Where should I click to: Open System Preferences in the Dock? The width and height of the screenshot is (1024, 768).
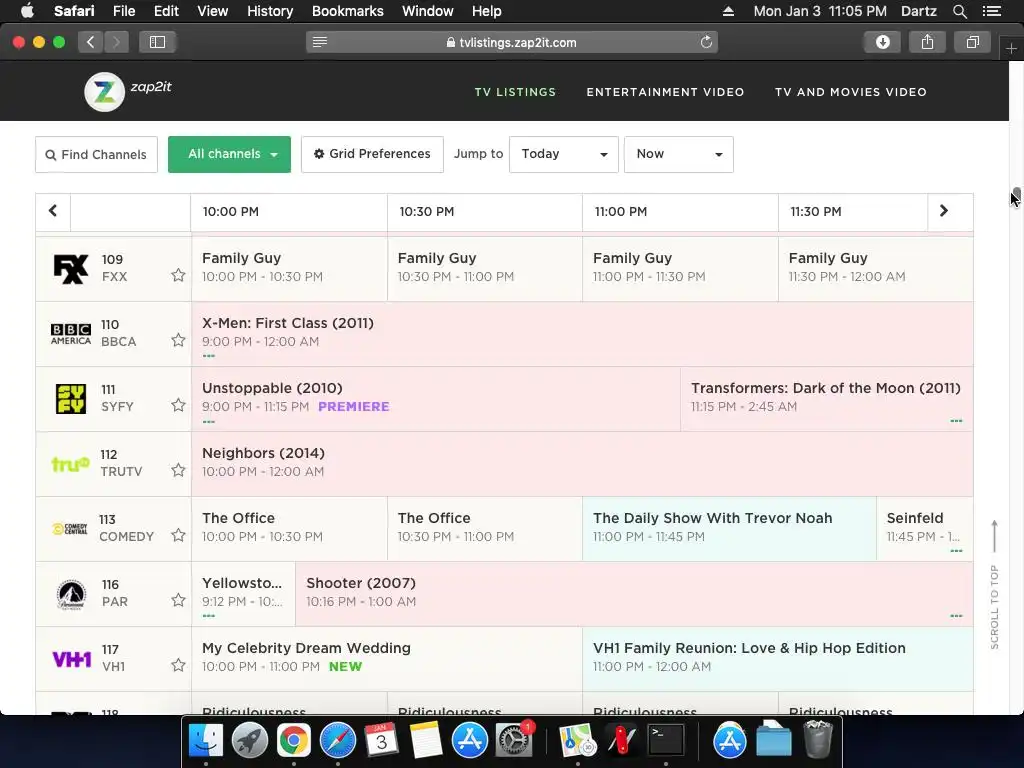pos(514,740)
